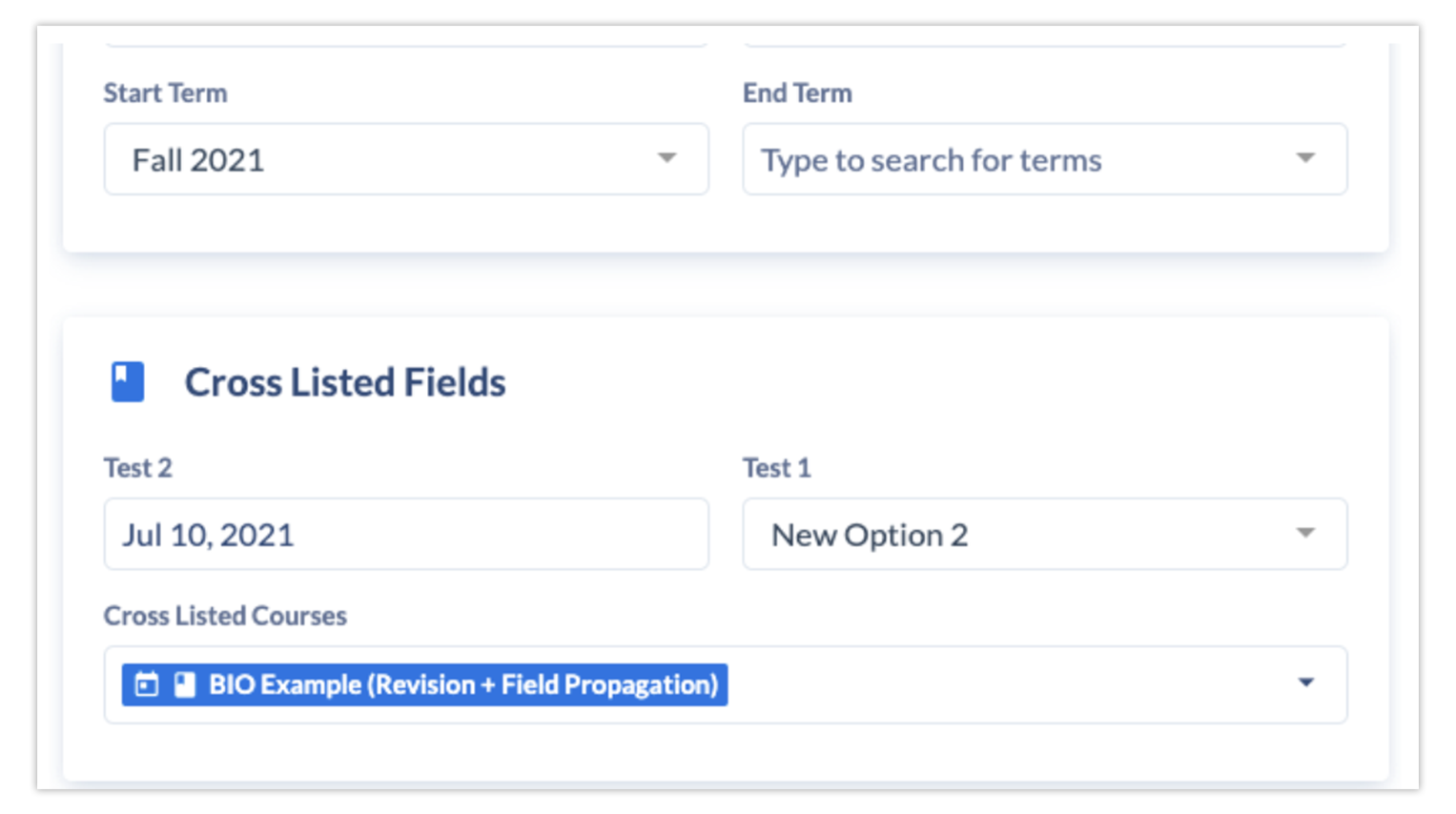The image size is (1456, 814).
Task: Click the Test 1 field label
Action: 777,468
